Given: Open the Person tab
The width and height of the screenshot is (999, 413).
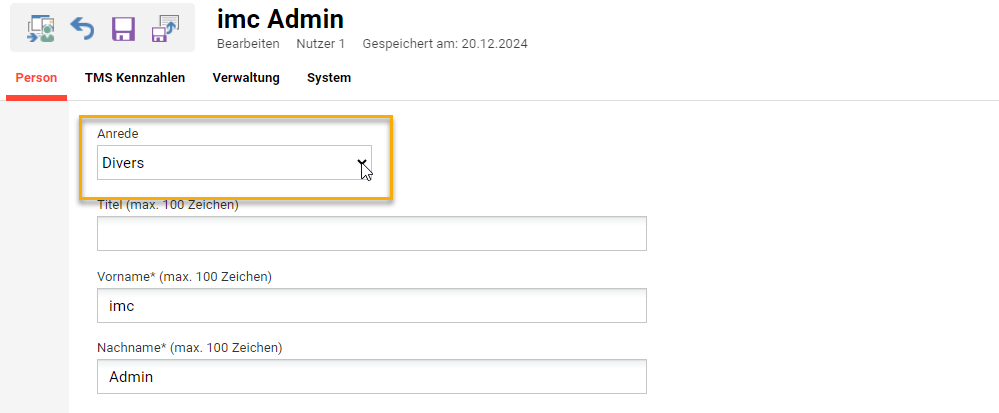Looking at the screenshot, I should [36, 78].
